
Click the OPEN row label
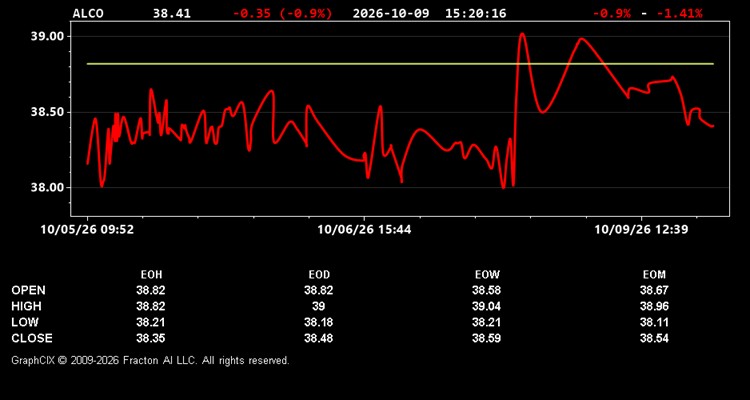[x=28, y=290]
